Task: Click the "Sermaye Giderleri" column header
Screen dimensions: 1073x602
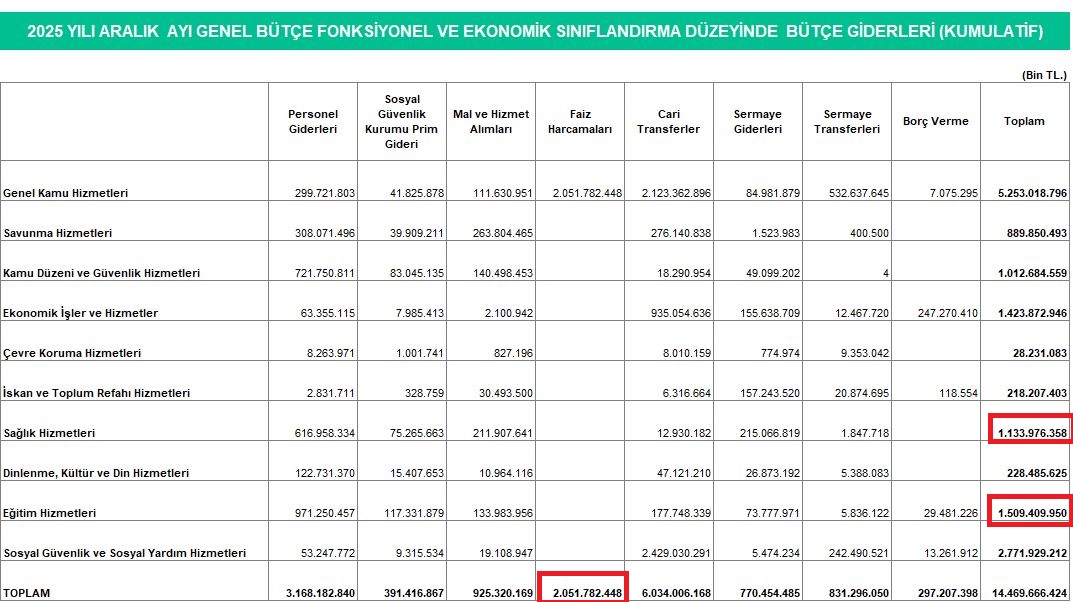Action: click(x=758, y=121)
